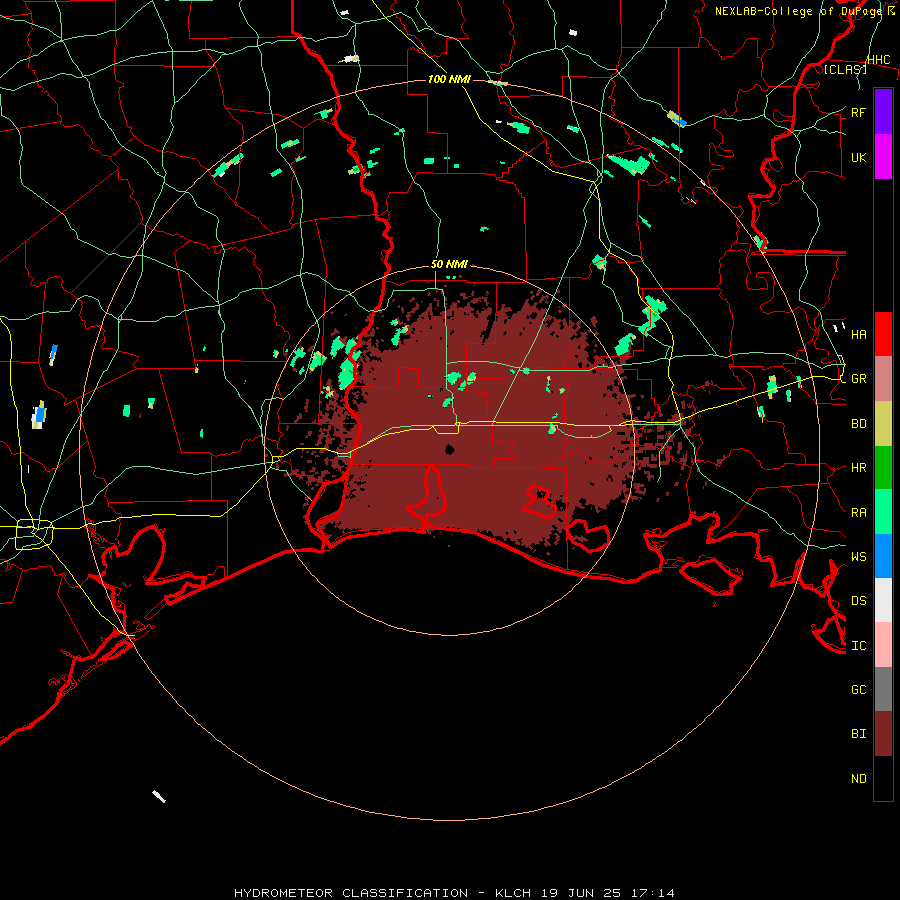This screenshot has height=900, width=900.
Task: Click the BI legend label
Action: click(858, 734)
